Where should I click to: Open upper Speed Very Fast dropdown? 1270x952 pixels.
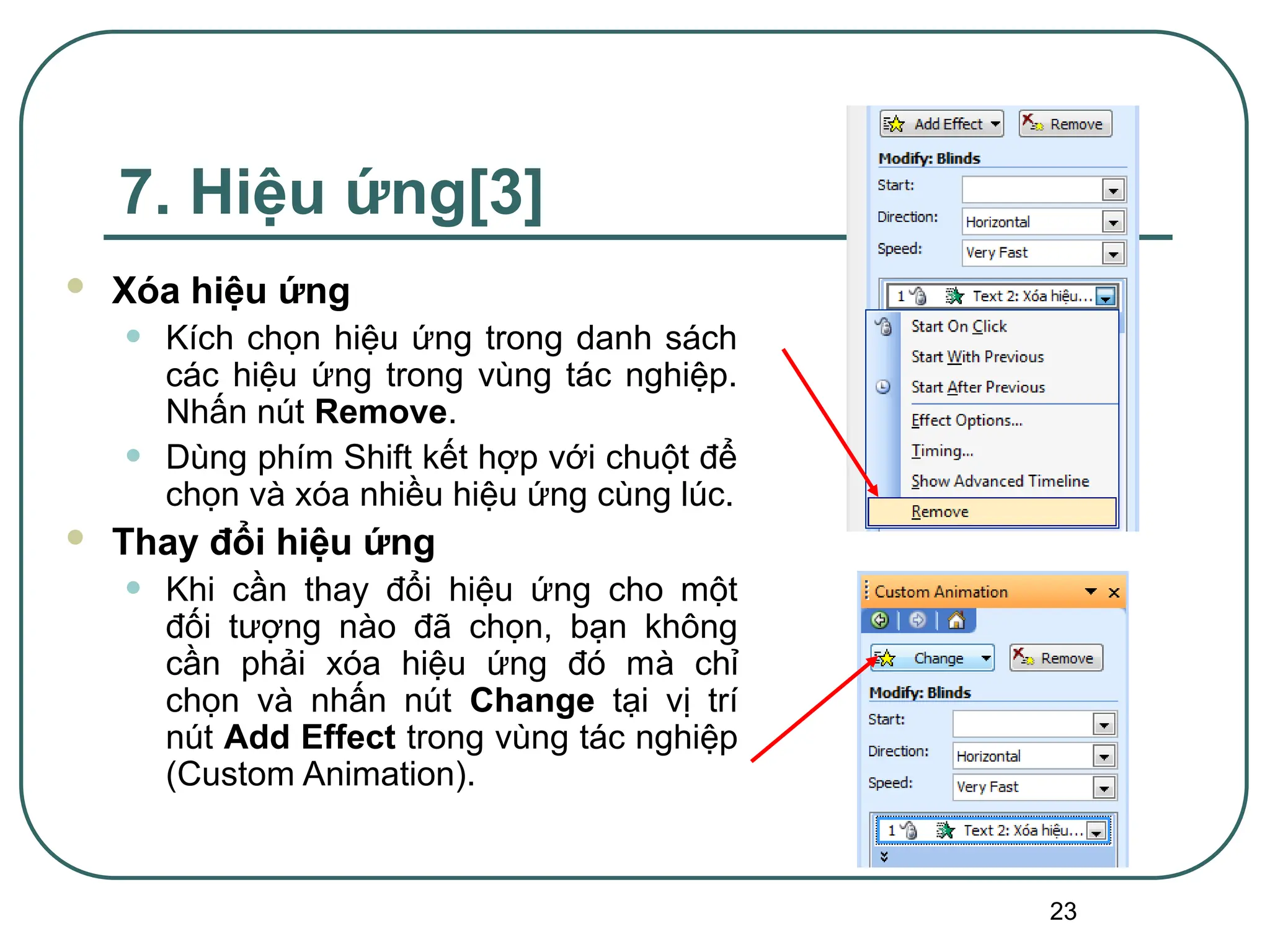tap(1113, 253)
